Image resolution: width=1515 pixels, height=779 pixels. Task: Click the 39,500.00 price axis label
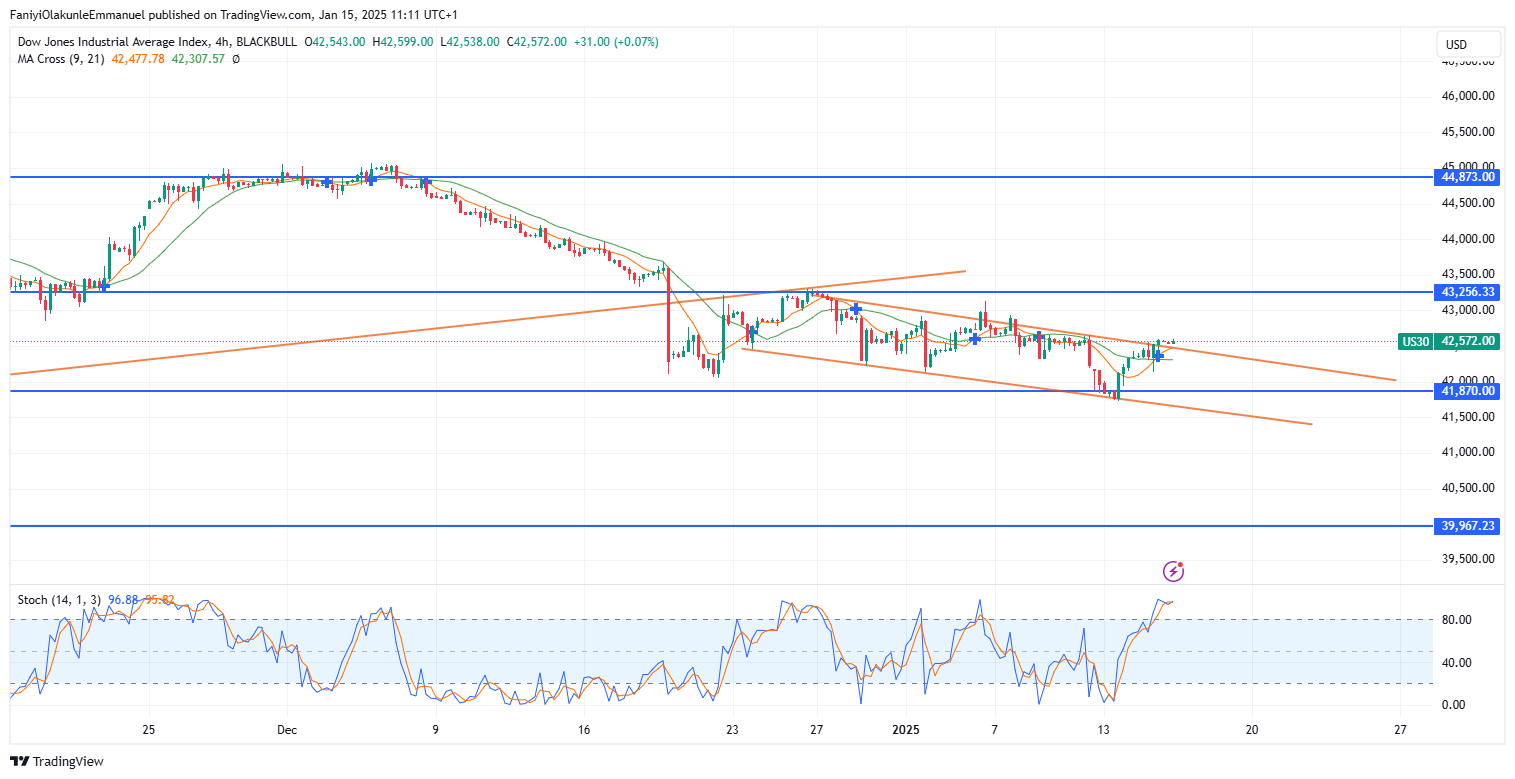coord(1468,559)
